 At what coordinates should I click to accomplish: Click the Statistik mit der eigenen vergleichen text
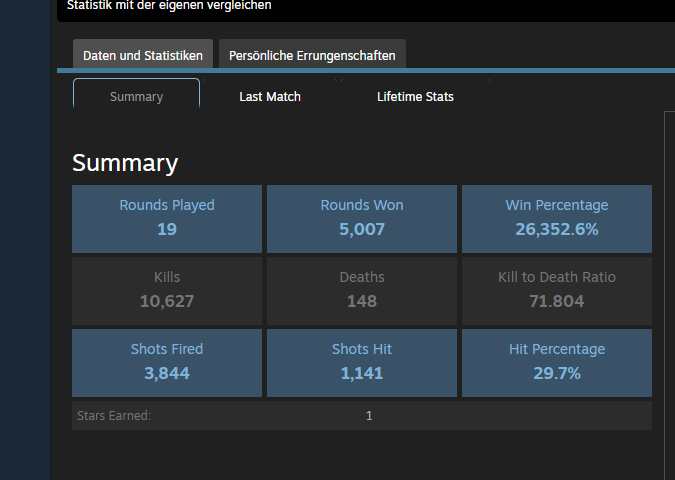click(x=169, y=6)
